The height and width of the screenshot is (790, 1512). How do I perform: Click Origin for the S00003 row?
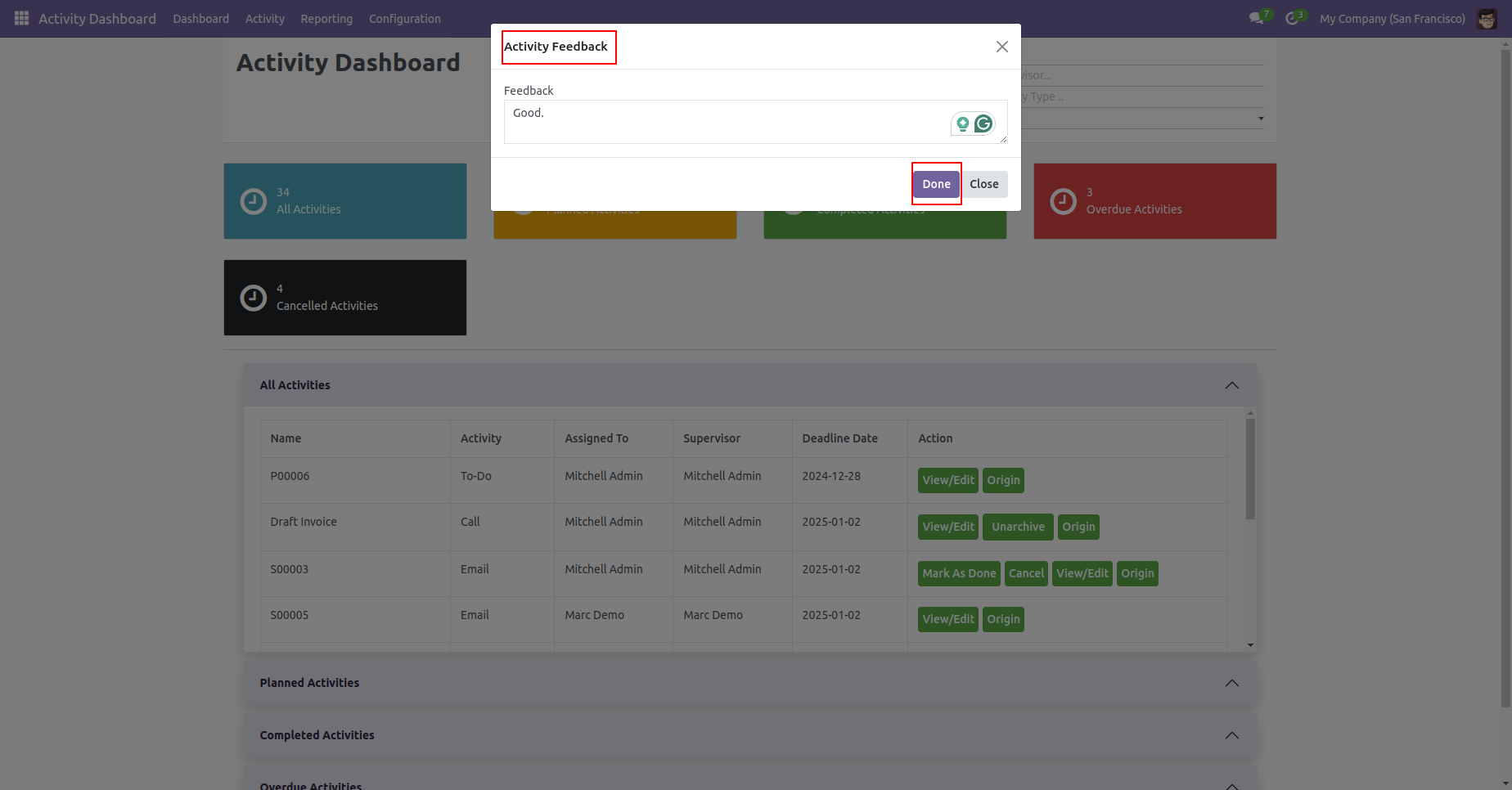pos(1137,573)
